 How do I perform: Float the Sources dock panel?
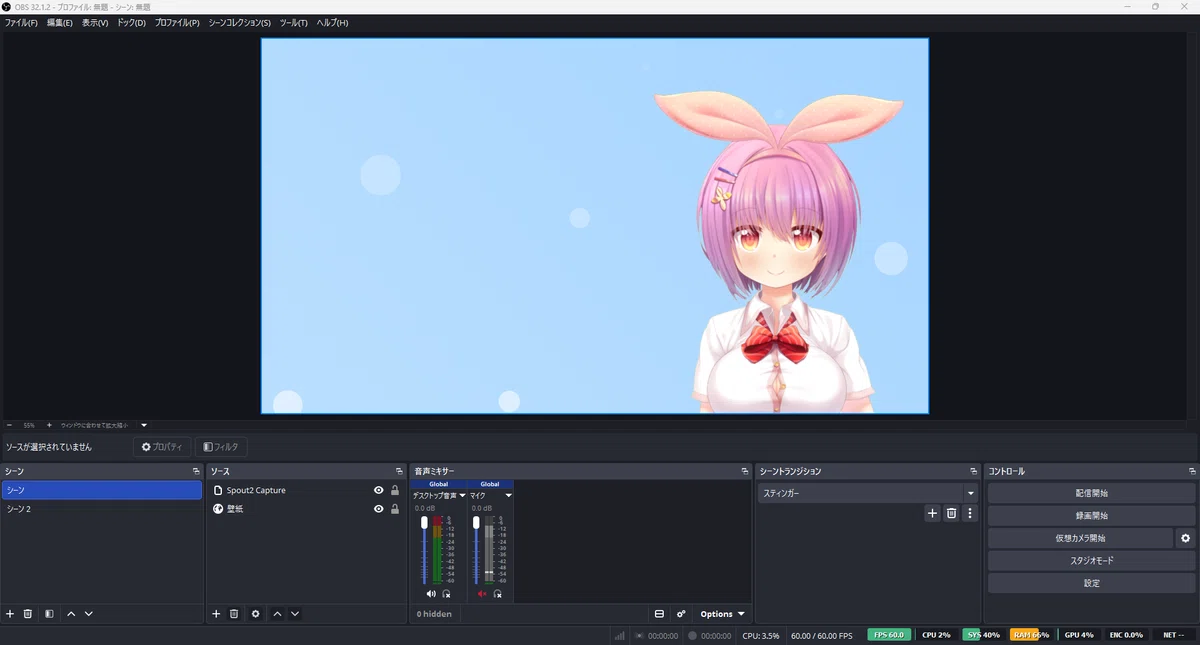(x=400, y=471)
